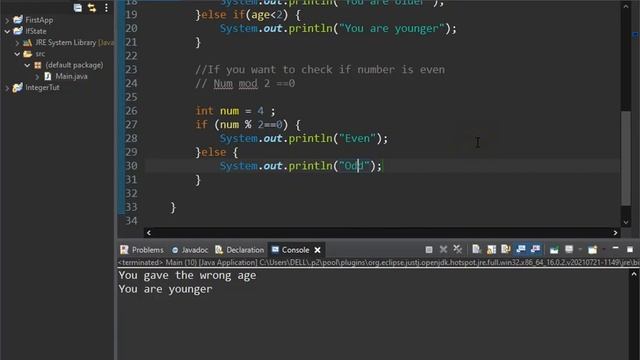Place cursor in "Even" string on line 28
The height and width of the screenshot is (360, 640).
(357, 138)
